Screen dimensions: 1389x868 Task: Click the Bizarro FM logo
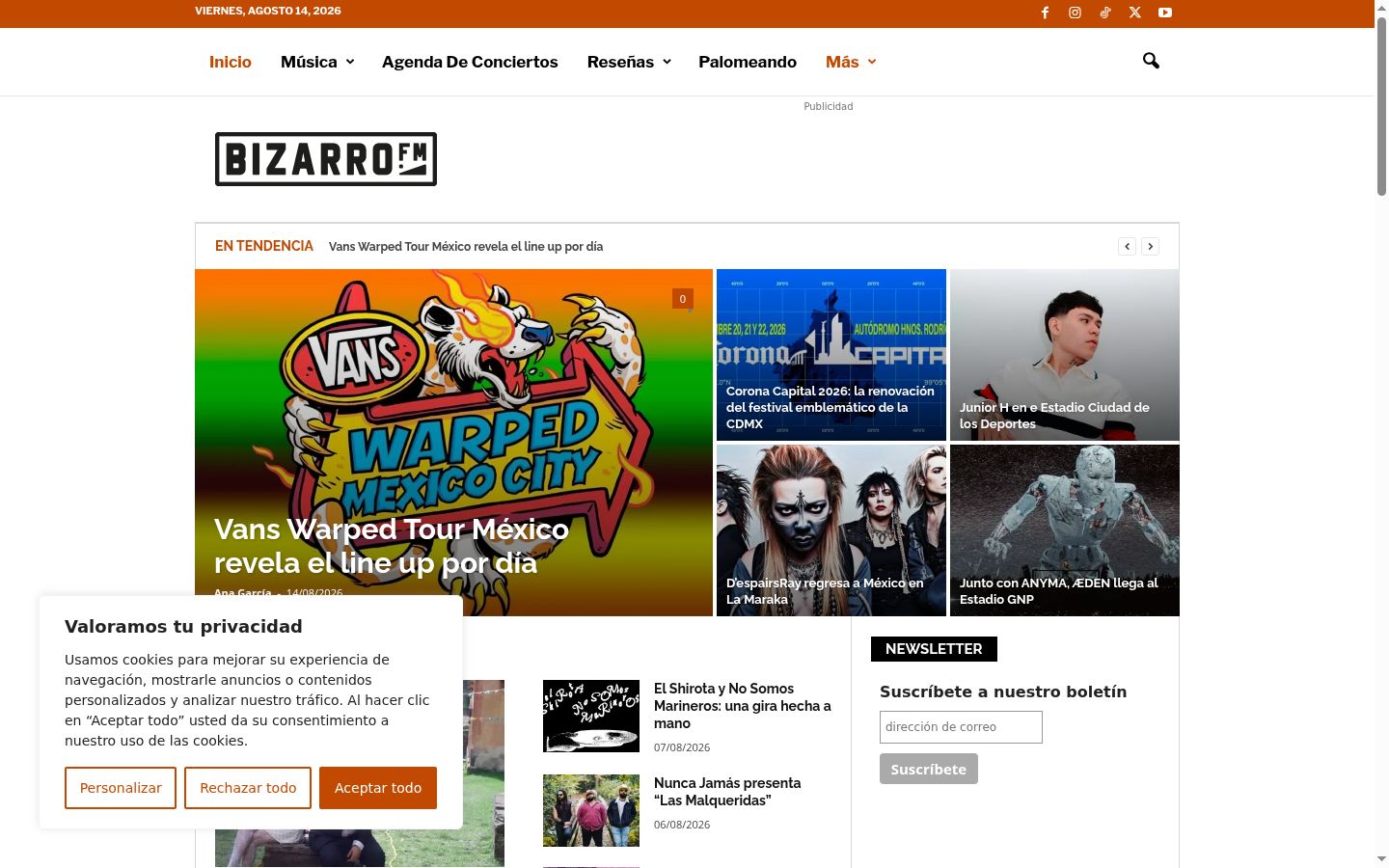[326, 159]
